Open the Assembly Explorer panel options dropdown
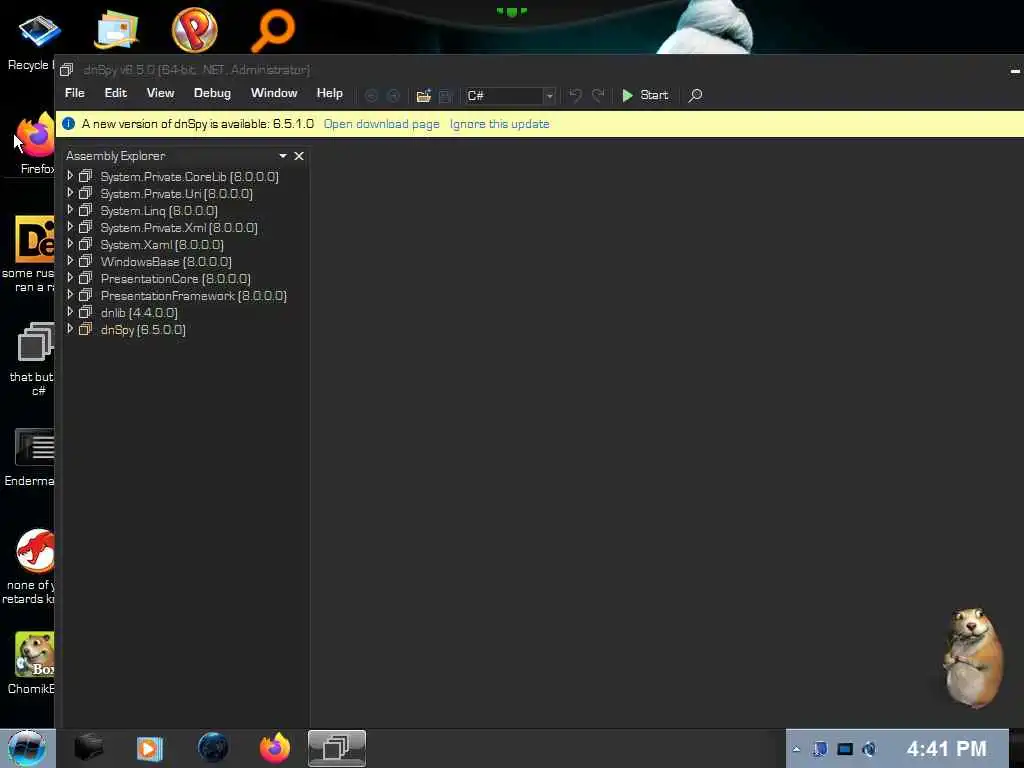1024x768 pixels. (x=283, y=155)
